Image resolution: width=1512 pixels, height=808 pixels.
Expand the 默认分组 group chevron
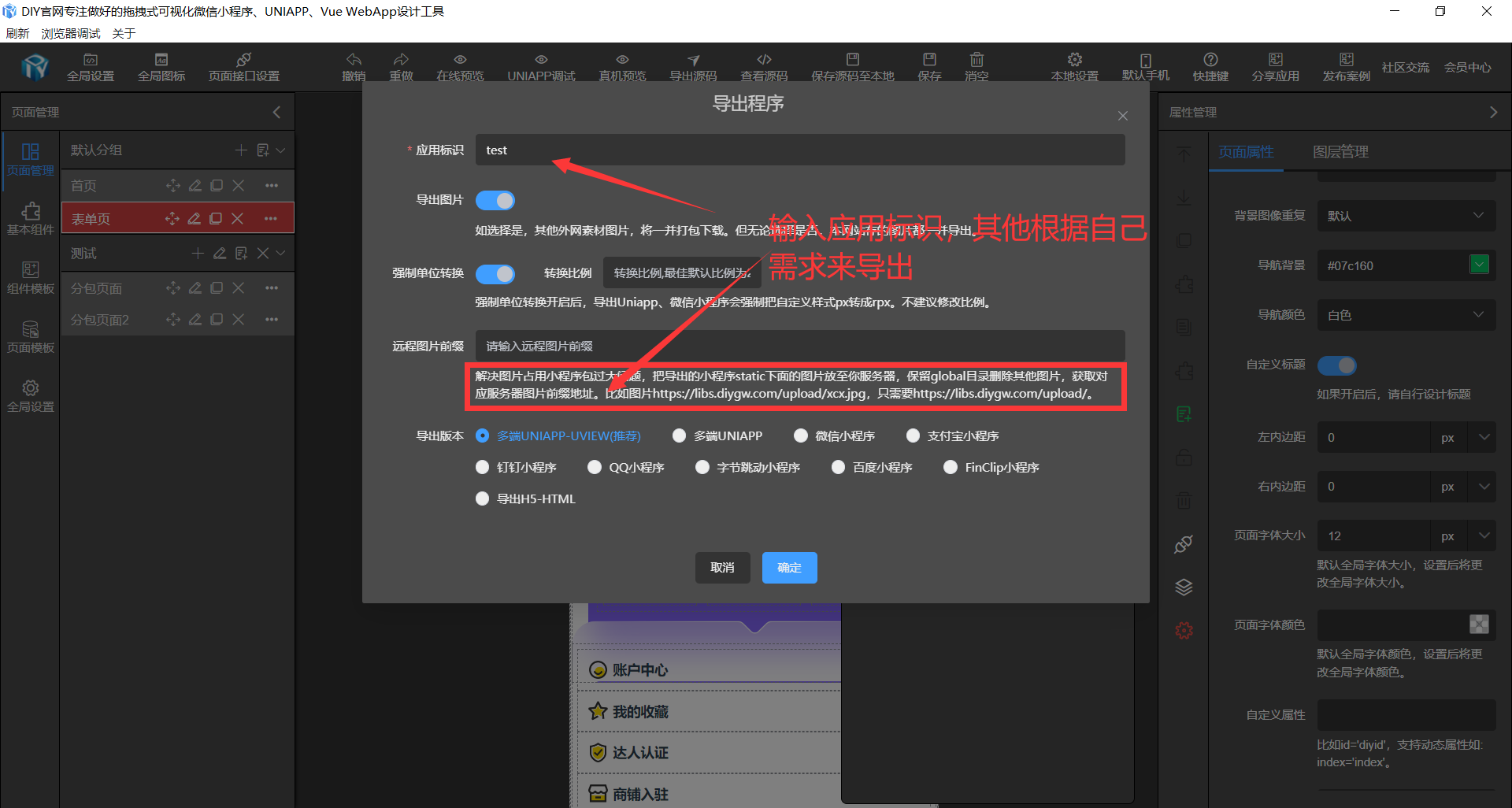pyautogui.click(x=280, y=150)
